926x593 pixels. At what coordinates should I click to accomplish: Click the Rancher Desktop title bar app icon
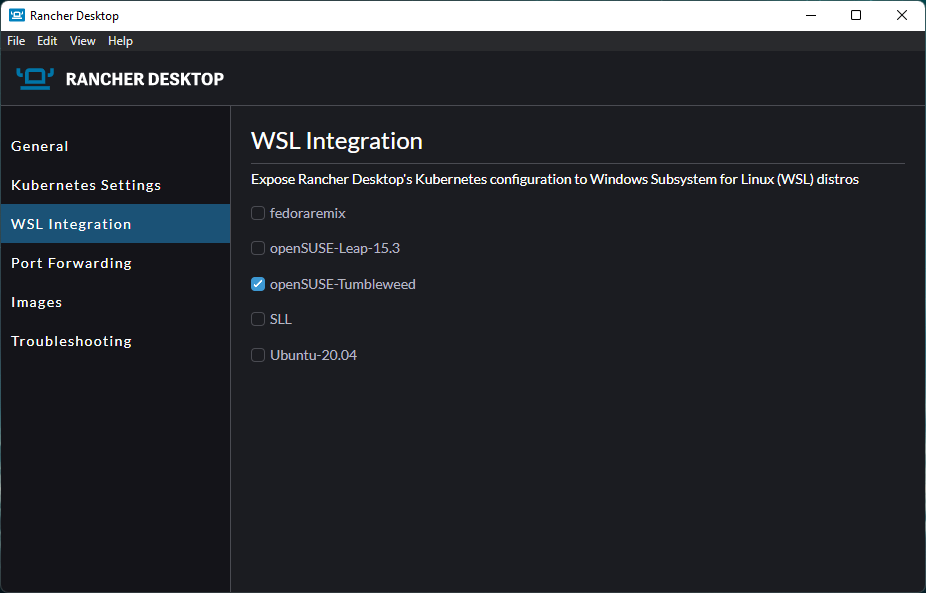coord(14,15)
